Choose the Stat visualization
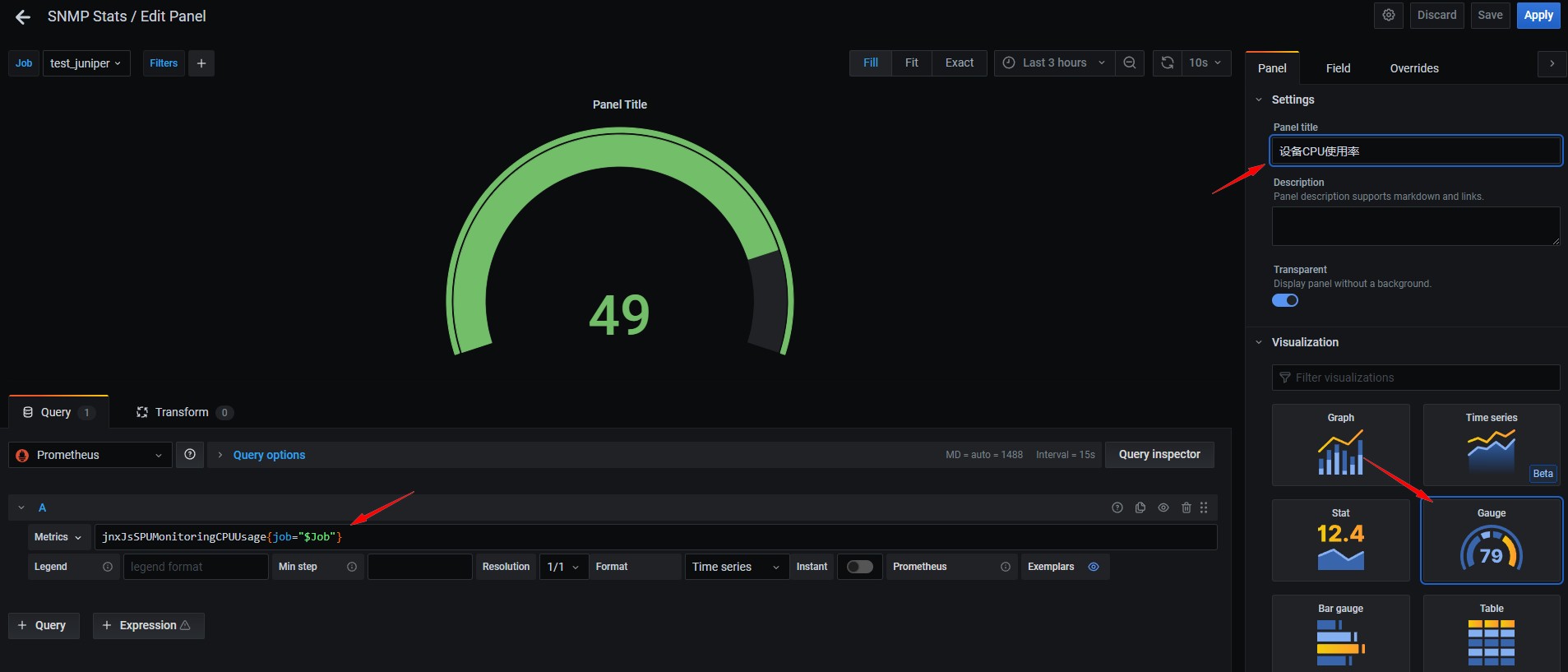The height and width of the screenshot is (672, 1568). [1340, 540]
